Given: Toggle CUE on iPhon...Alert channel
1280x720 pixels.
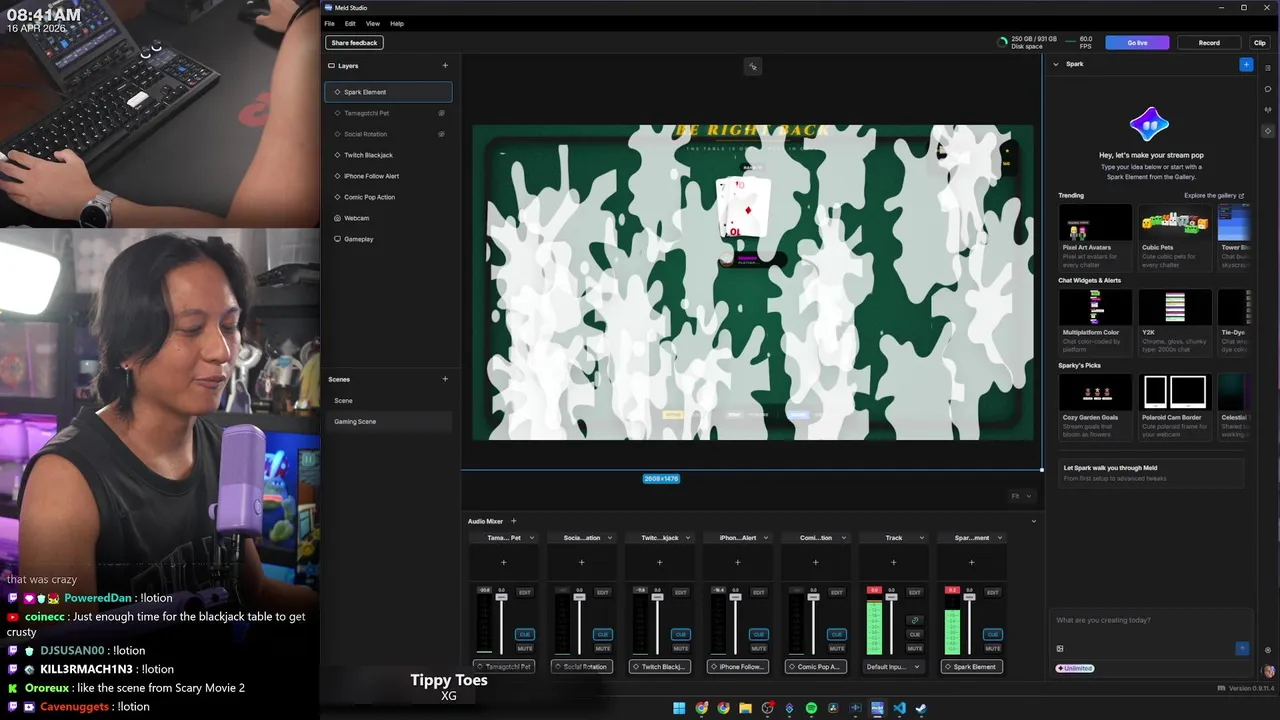Looking at the screenshot, I should [759, 634].
